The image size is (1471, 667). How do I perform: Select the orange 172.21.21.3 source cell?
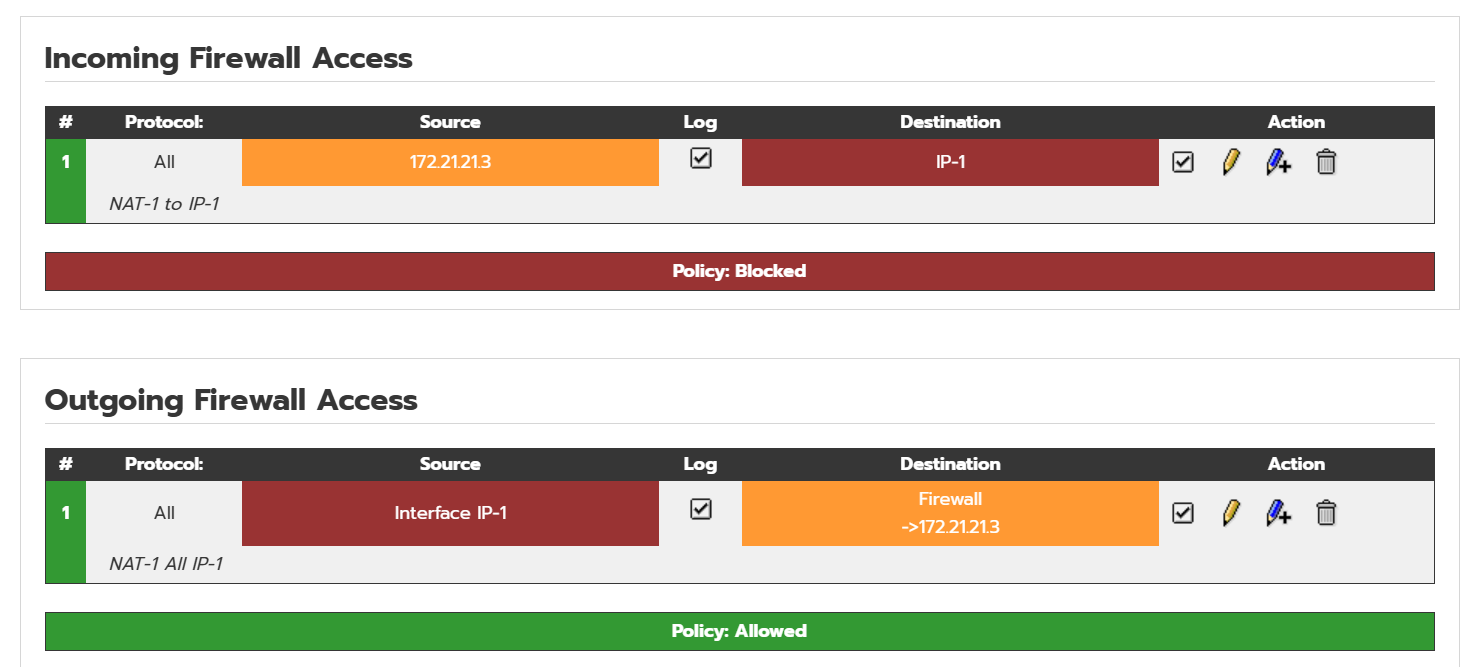(x=450, y=162)
